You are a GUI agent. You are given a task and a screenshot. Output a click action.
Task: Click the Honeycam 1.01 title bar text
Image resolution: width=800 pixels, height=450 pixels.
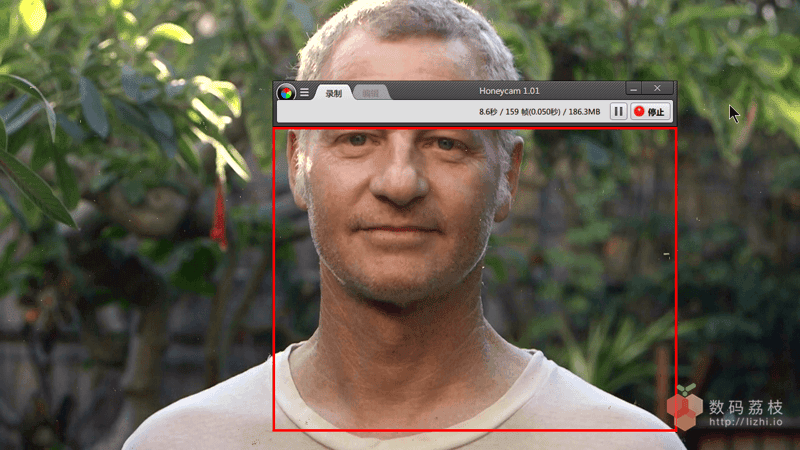[509, 91]
